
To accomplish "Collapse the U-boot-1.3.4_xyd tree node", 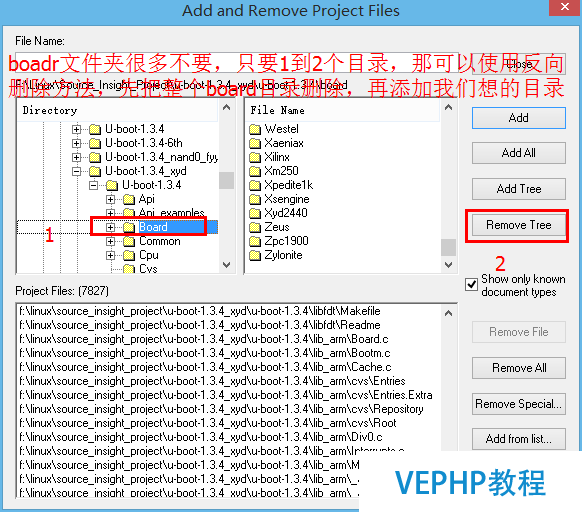I will click(x=76, y=171).
